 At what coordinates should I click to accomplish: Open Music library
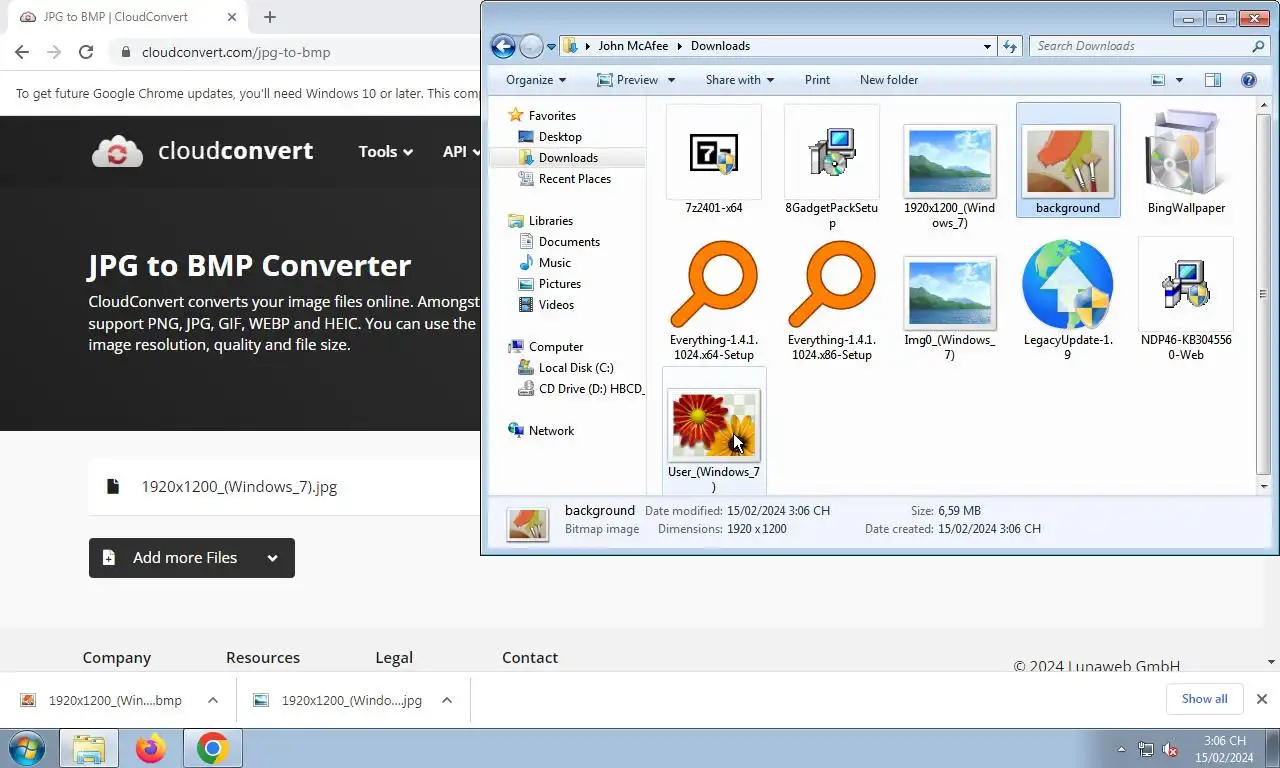coord(555,263)
